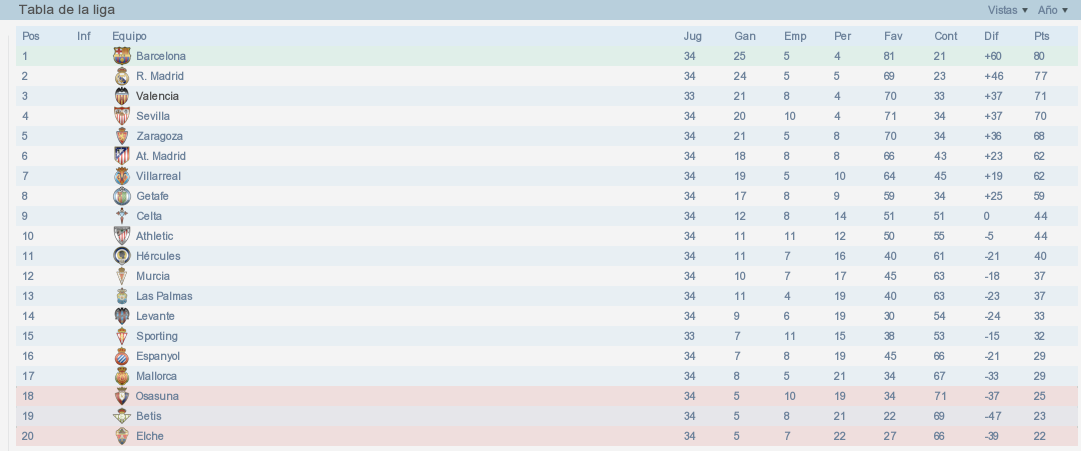The height and width of the screenshot is (451, 1081).
Task: Click the Equipo column header
Action: (129, 36)
